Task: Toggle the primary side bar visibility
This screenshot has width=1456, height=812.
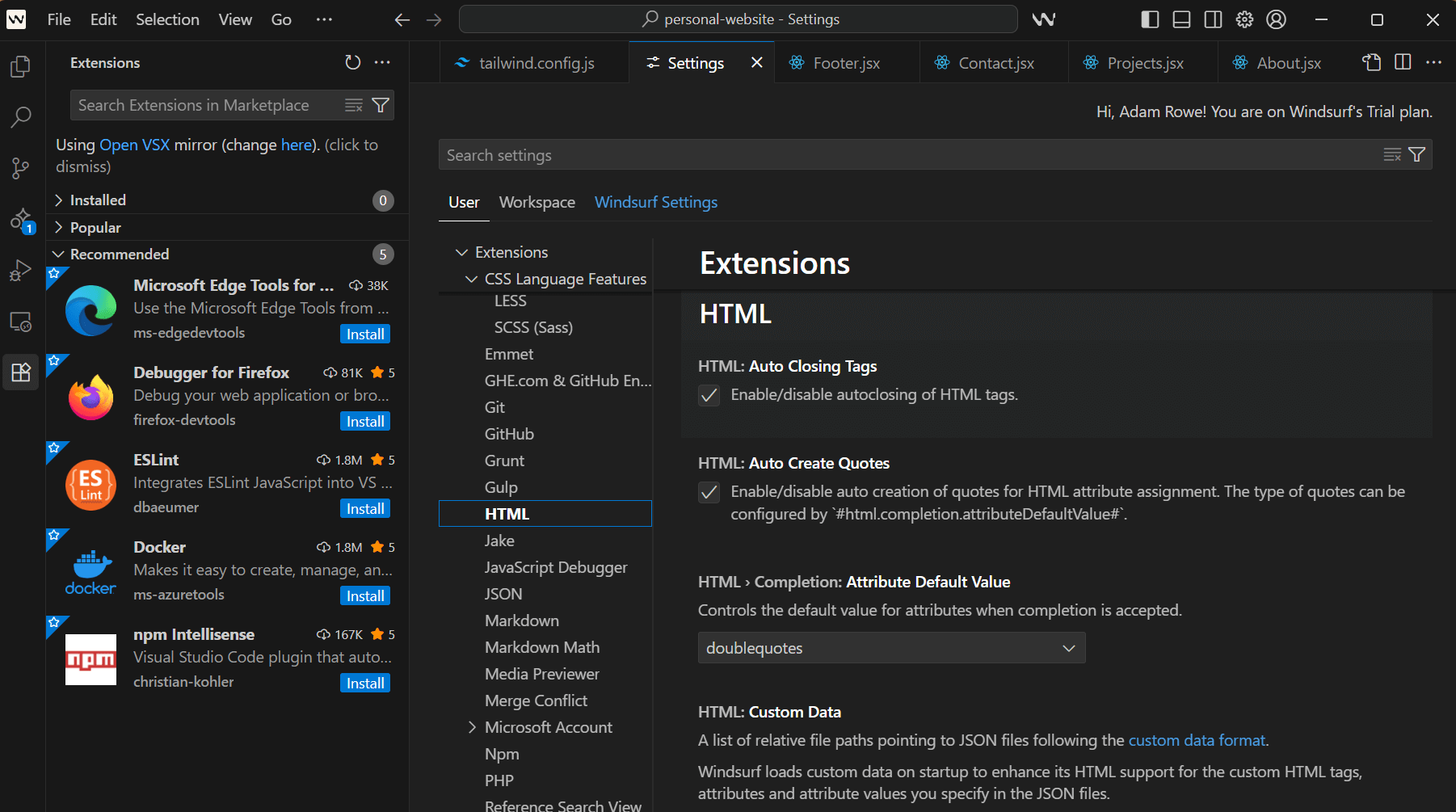Action: (1150, 19)
